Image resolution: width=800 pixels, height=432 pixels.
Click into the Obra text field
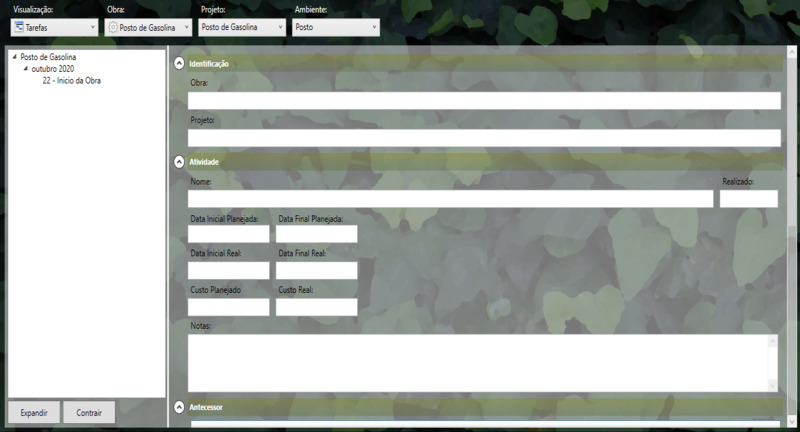click(483, 100)
